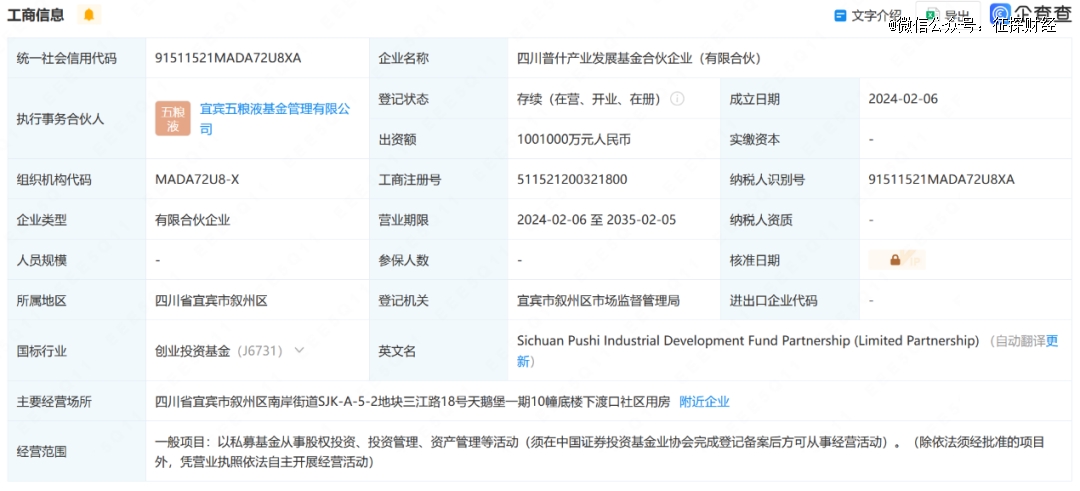The image size is (1080, 491).
Task: Click capital amount 1001000万元人民币
Action: (574, 140)
